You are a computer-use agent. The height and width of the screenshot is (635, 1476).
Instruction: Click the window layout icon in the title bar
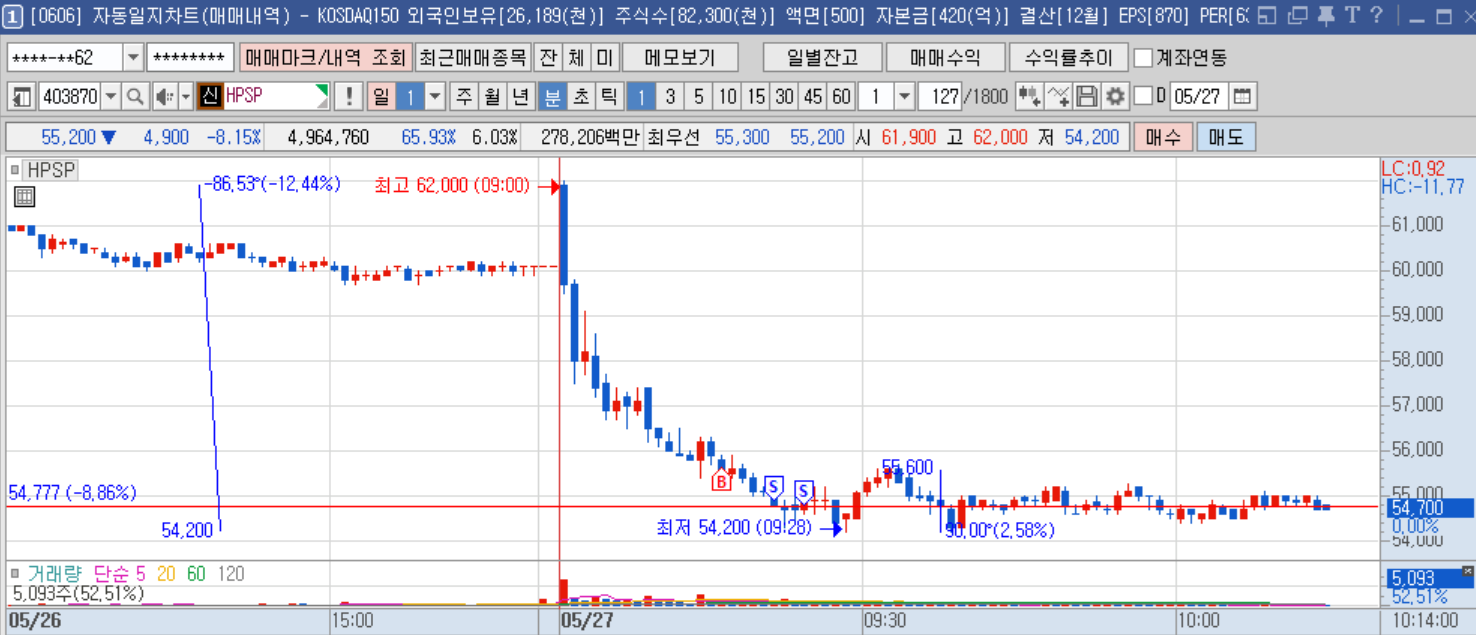(1267, 15)
